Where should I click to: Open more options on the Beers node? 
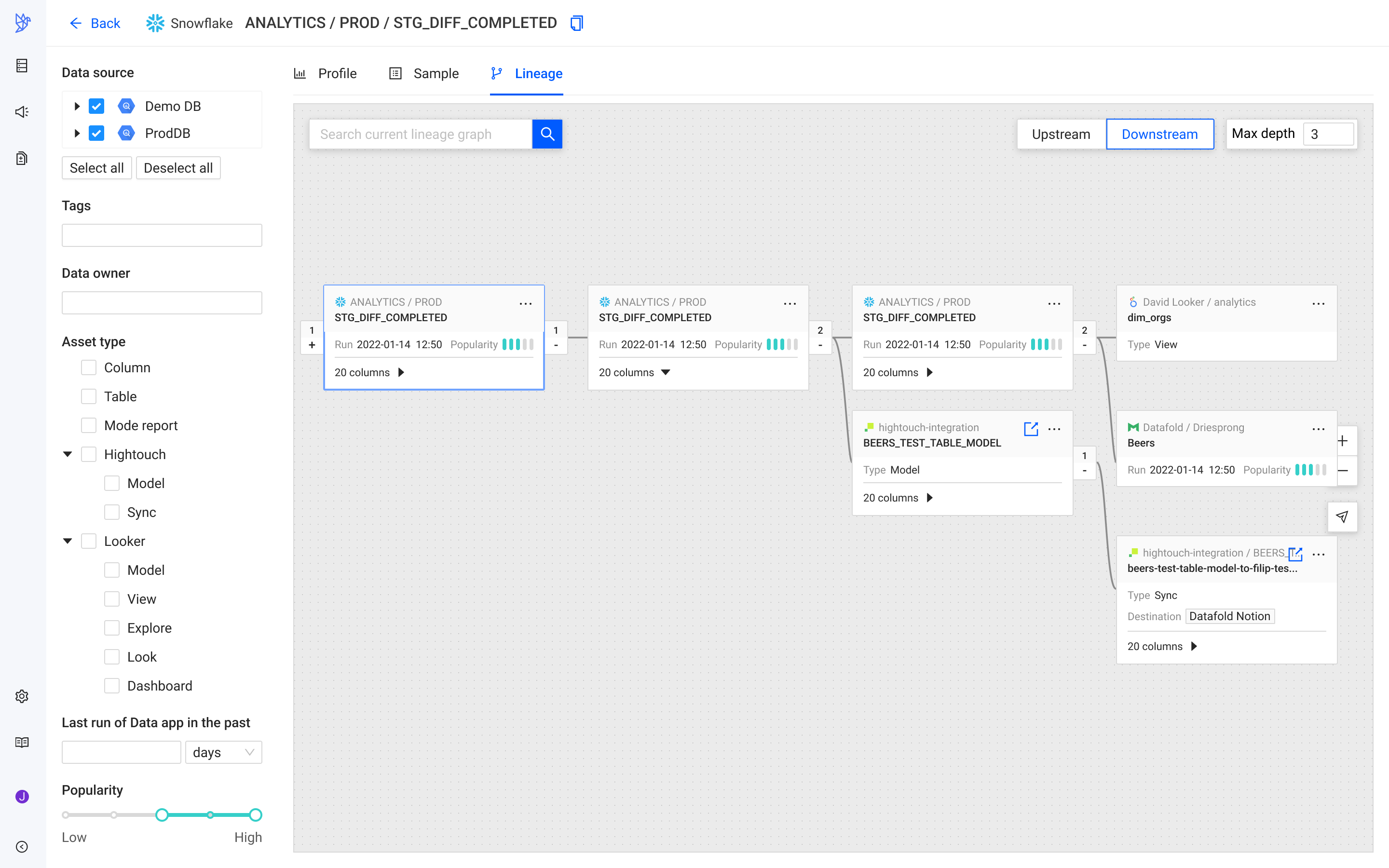click(1319, 428)
